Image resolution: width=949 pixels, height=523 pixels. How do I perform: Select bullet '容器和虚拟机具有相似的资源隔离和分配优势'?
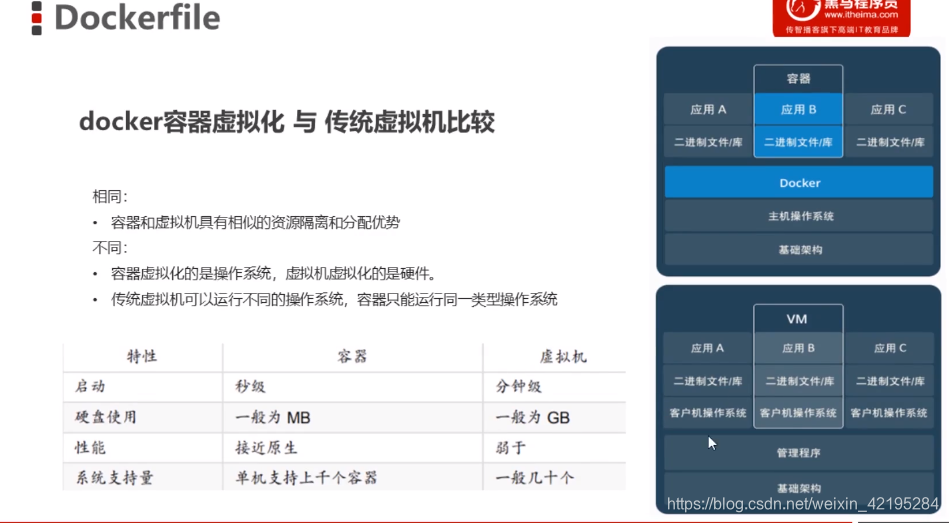(x=255, y=222)
